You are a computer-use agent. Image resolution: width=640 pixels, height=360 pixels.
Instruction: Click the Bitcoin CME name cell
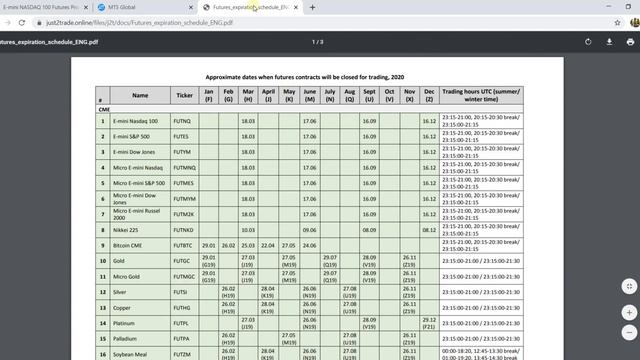140,246
